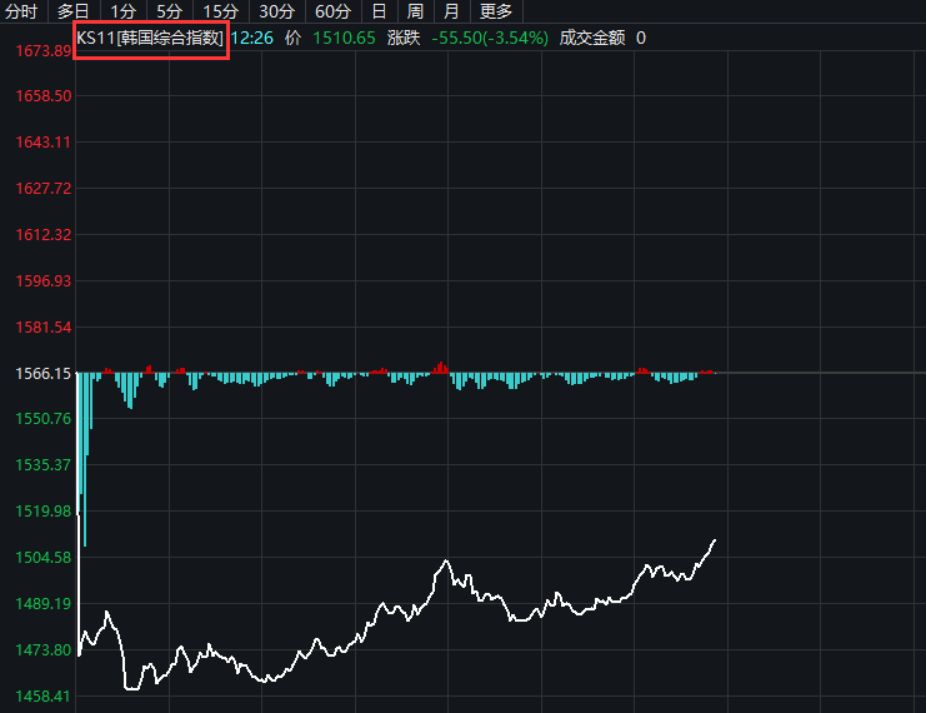Screen dimensions: 927x713
Task: Click the change value -55.50(-3.54%)
Action: [490, 38]
